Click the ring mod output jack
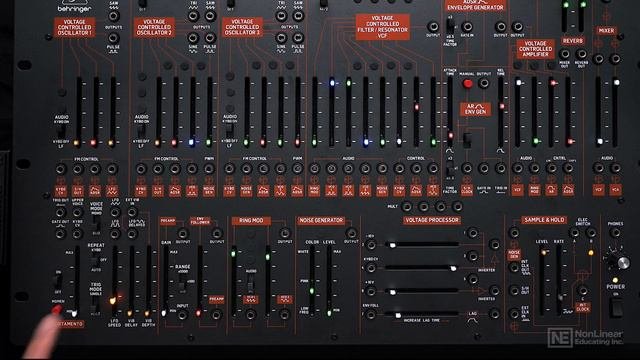640x360 pixels. pyautogui.click(x=284, y=233)
